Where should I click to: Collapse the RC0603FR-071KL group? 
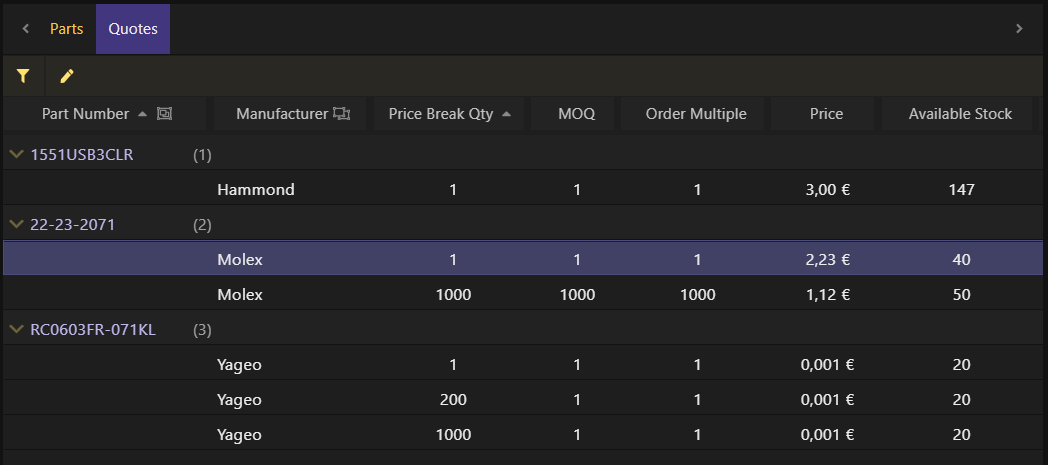point(17,329)
